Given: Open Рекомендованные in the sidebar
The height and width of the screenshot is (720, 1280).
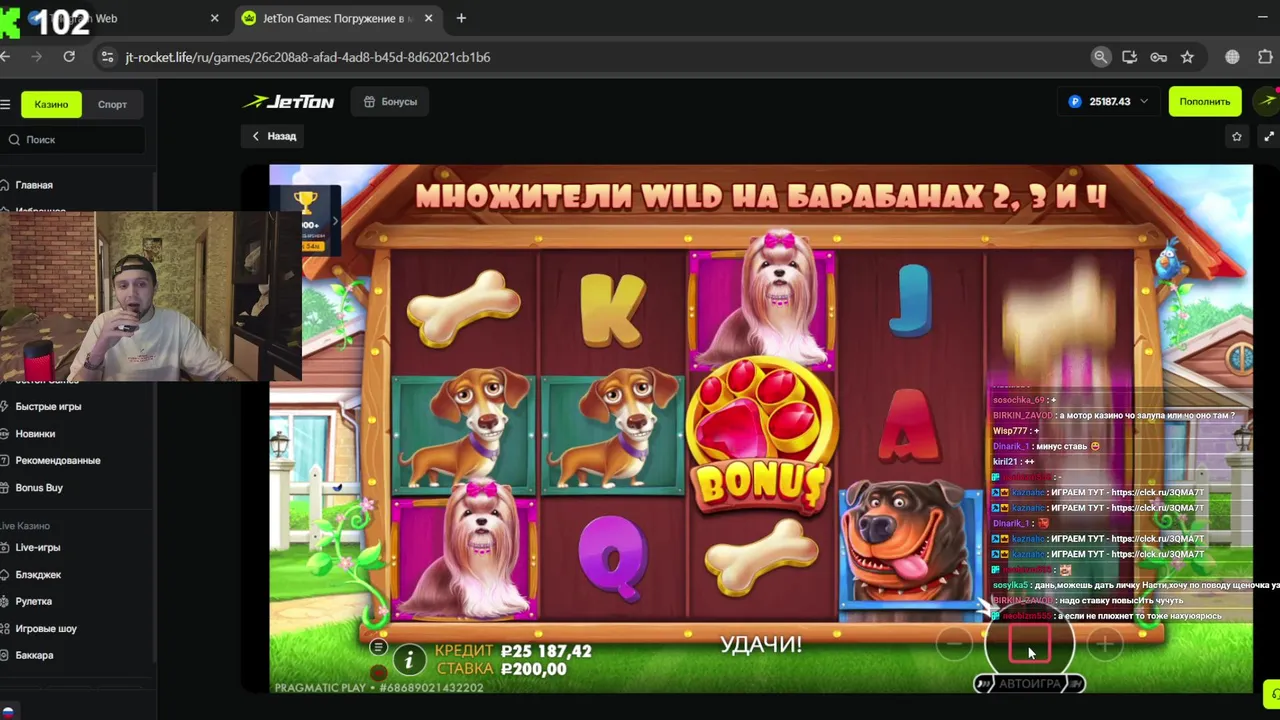Looking at the screenshot, I should click(58, 461).
